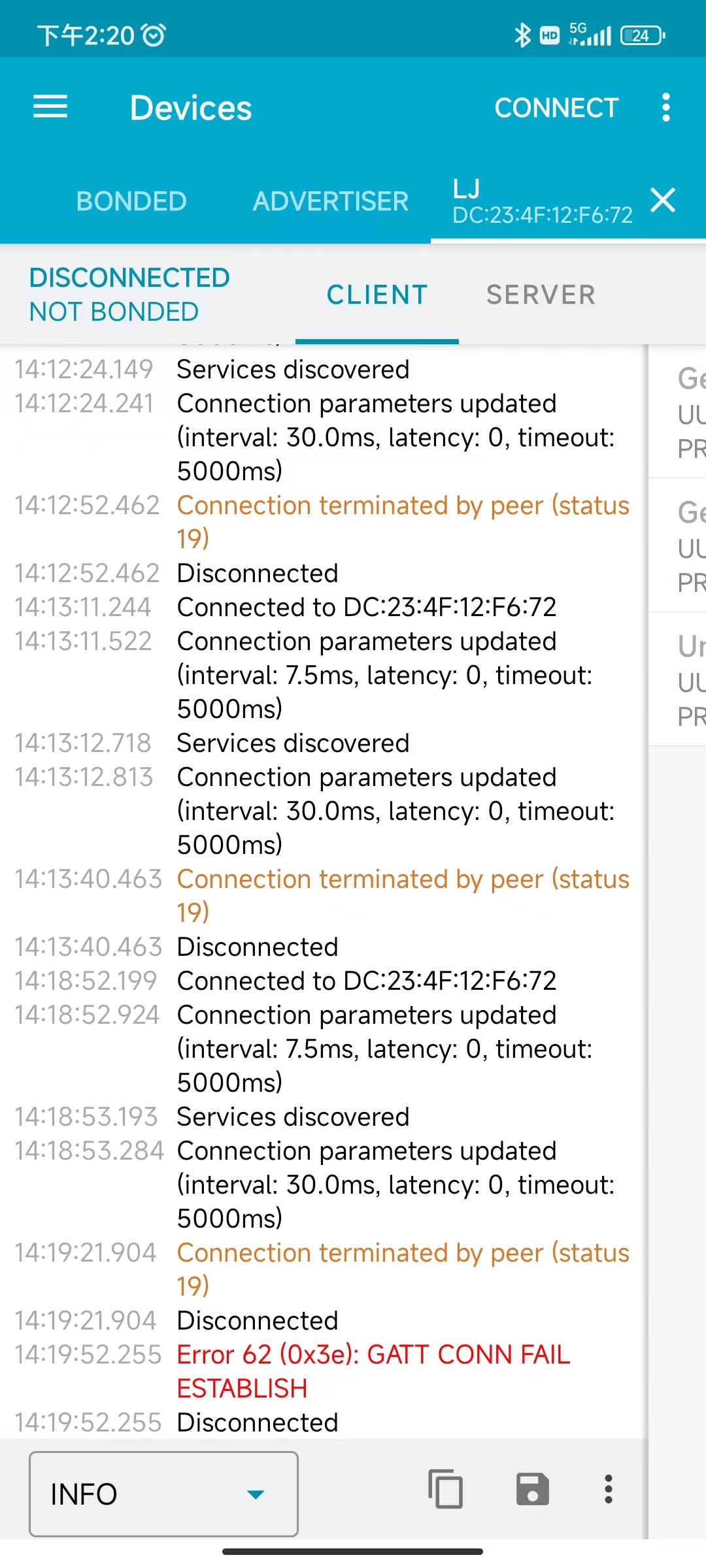Image resolution: width=706 pixels, height=1568 pixels.
Task: Tap the DISCONNECTED NOT BONDED status label
Action: (x=129, y=295)
